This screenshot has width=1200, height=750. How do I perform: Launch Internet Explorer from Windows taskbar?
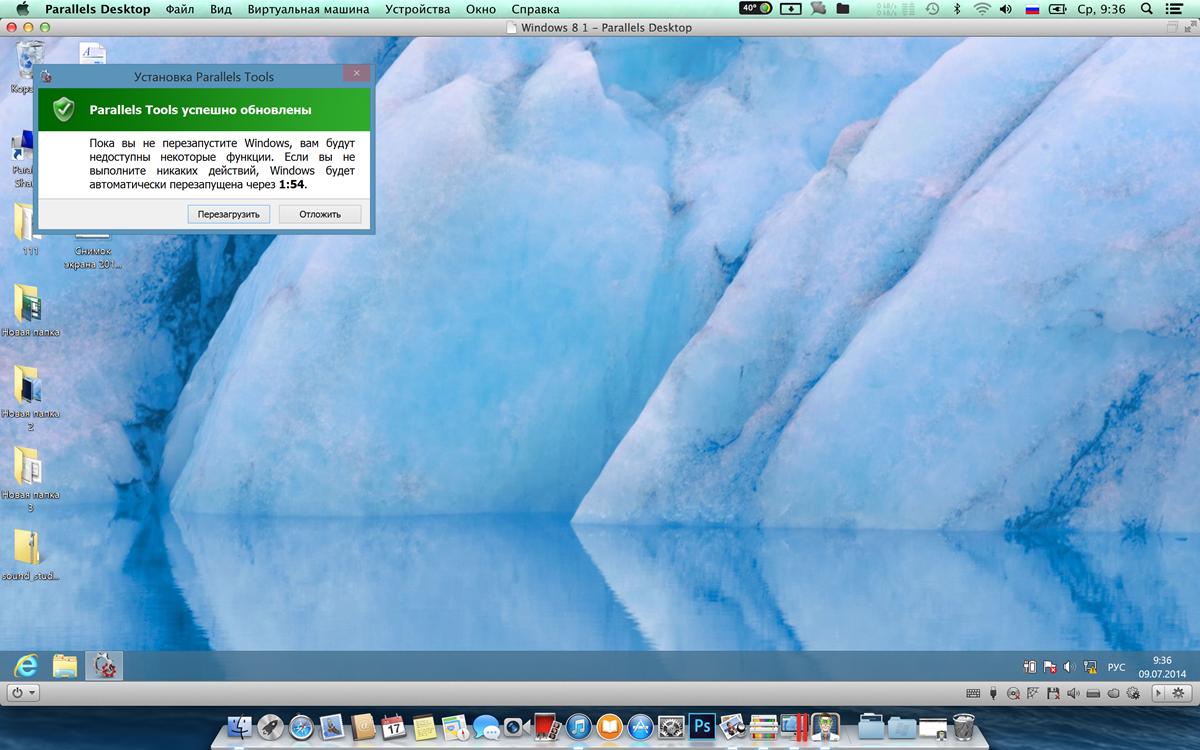click(x=25, y=666)
